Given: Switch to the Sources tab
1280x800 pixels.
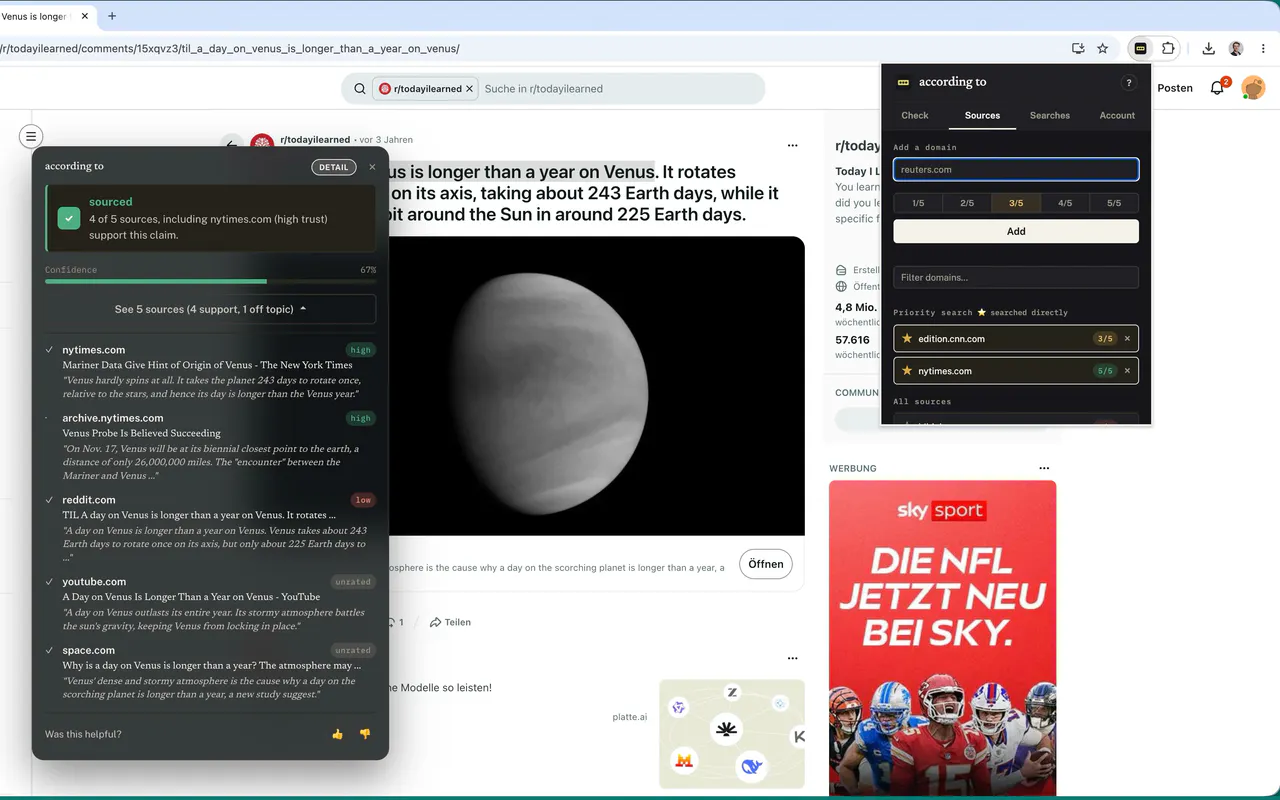Looking at the screenshot, I should coord(982,115).
